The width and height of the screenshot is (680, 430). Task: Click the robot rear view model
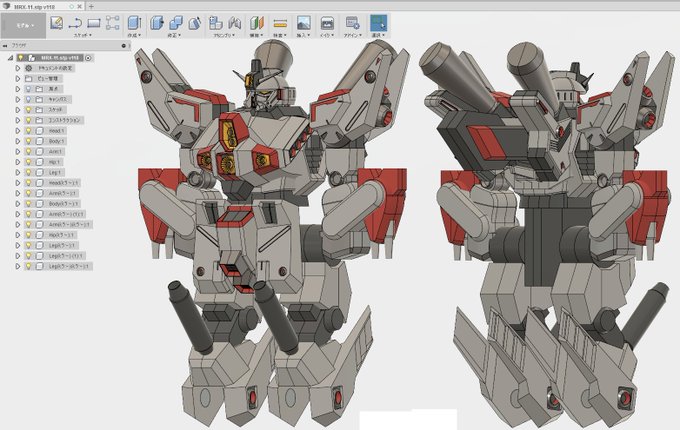tap(546, 234)
